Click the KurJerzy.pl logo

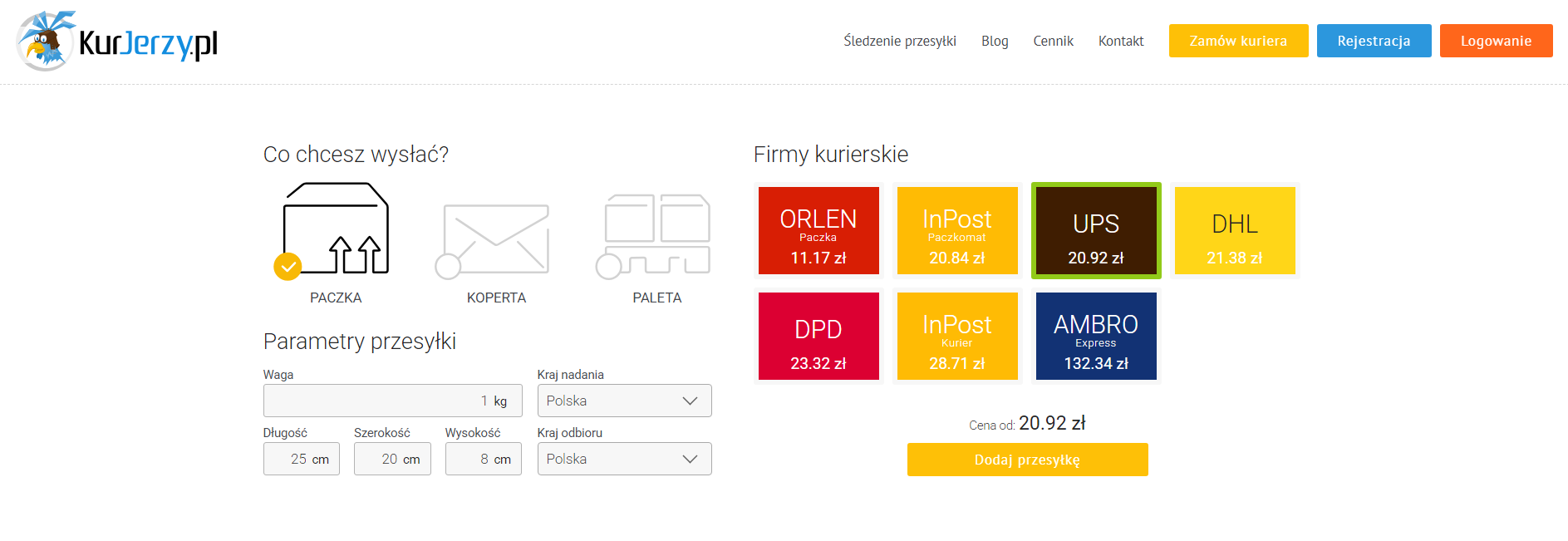[117, 42]
